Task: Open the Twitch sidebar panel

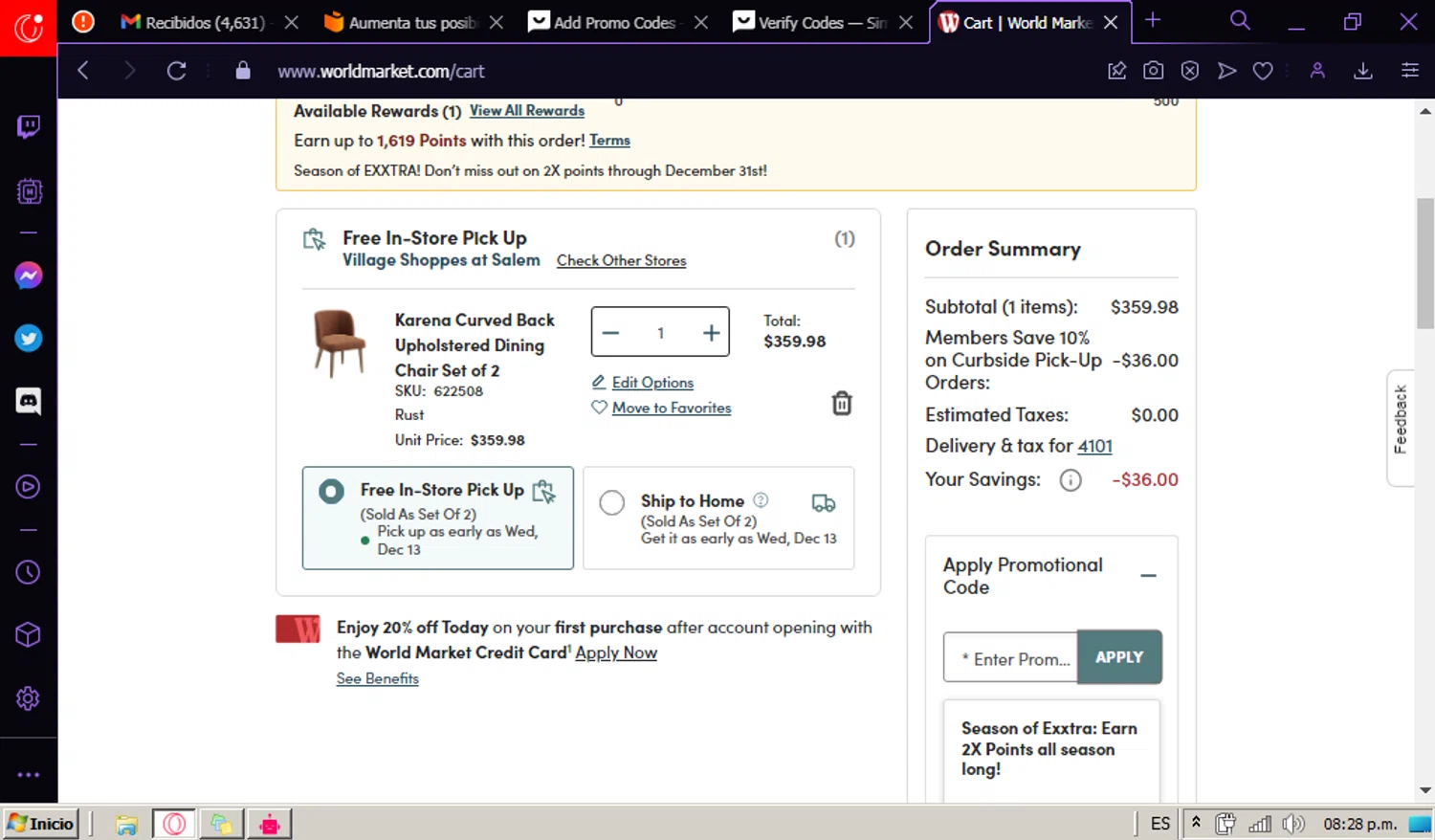Action: tap(29, 127)
